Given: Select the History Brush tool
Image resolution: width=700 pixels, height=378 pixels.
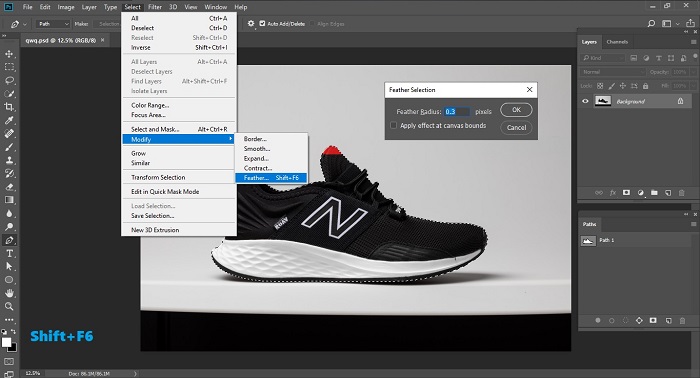Looking at the screenshot, I should pos(9,174).
